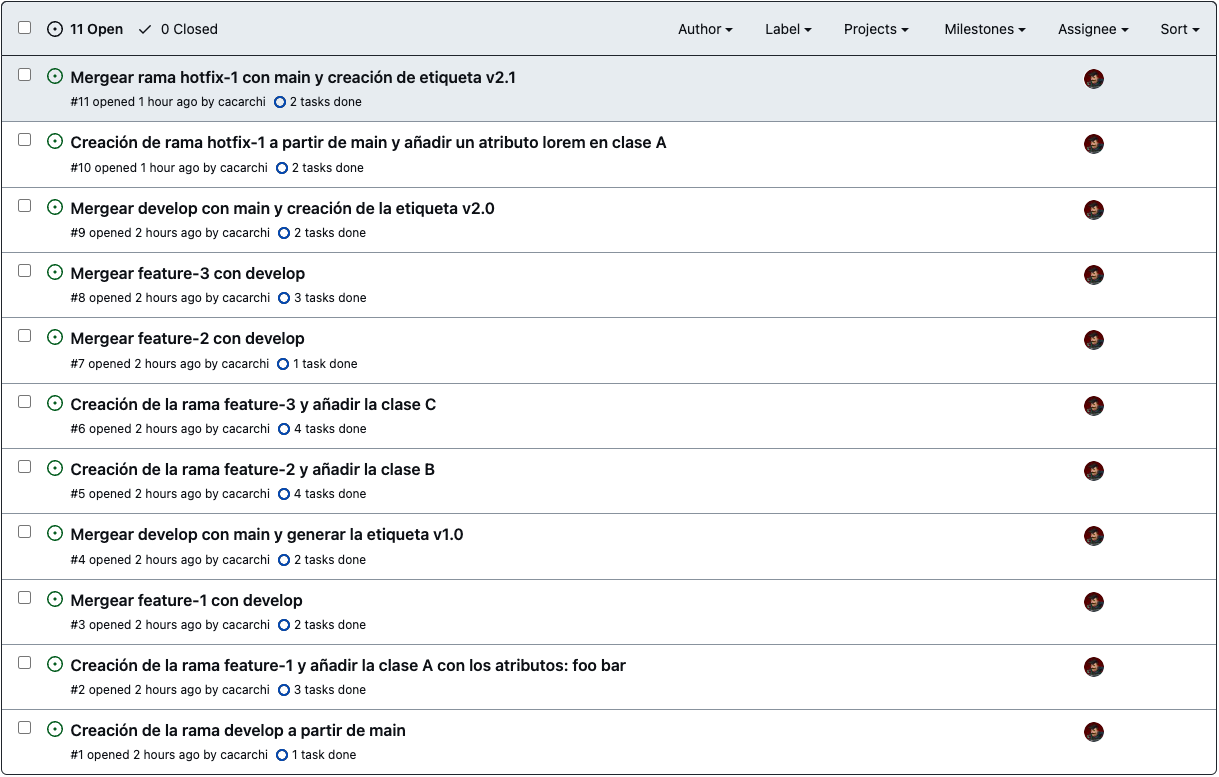Open issue Creación de la rama feature-3 clase C
The image size is (1219, 777).
click(253, 404)
